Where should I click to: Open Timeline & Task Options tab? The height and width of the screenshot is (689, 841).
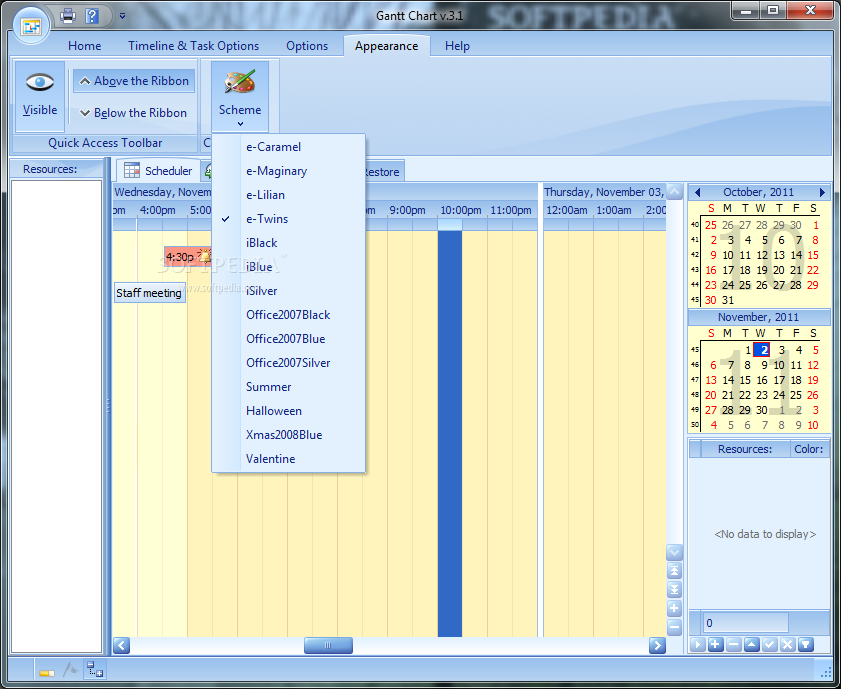193,46
